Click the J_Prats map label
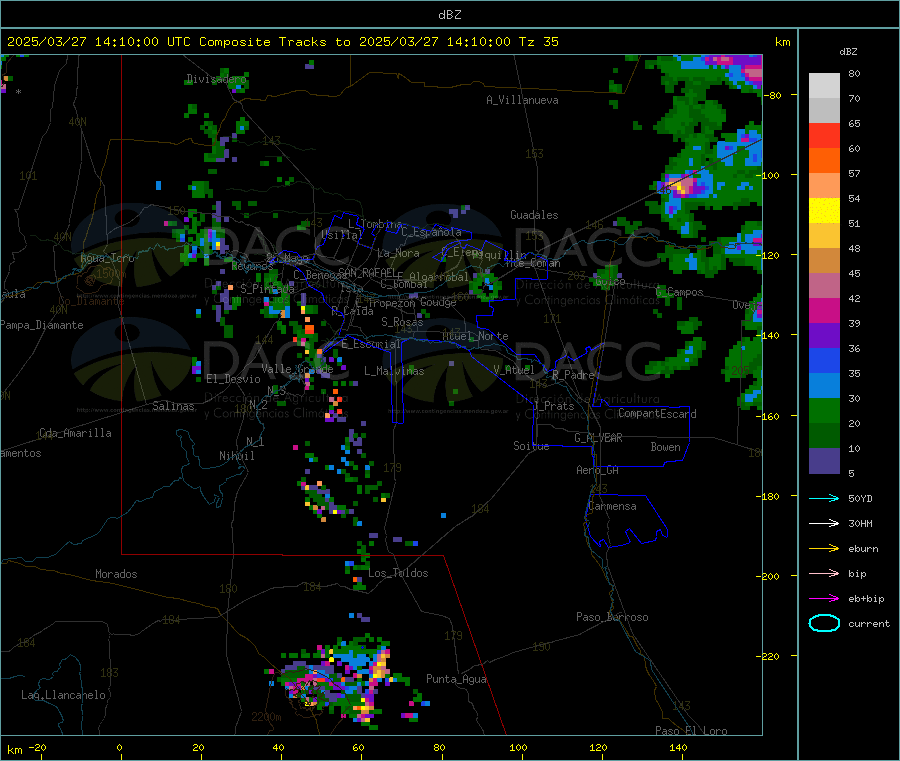Image resolution: width=900 pixels, height=761 pixels. [x=553, y=405]
